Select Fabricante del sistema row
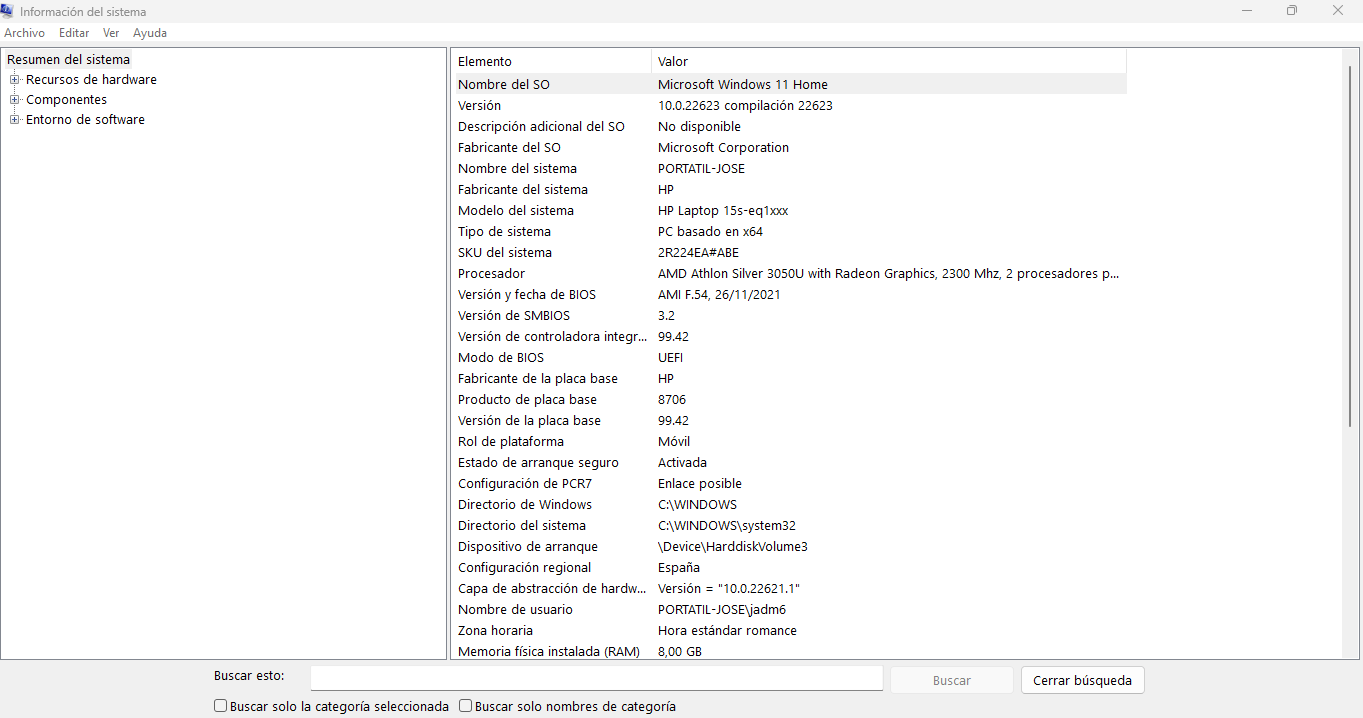Screen dimensions: 1363x718 789,190
